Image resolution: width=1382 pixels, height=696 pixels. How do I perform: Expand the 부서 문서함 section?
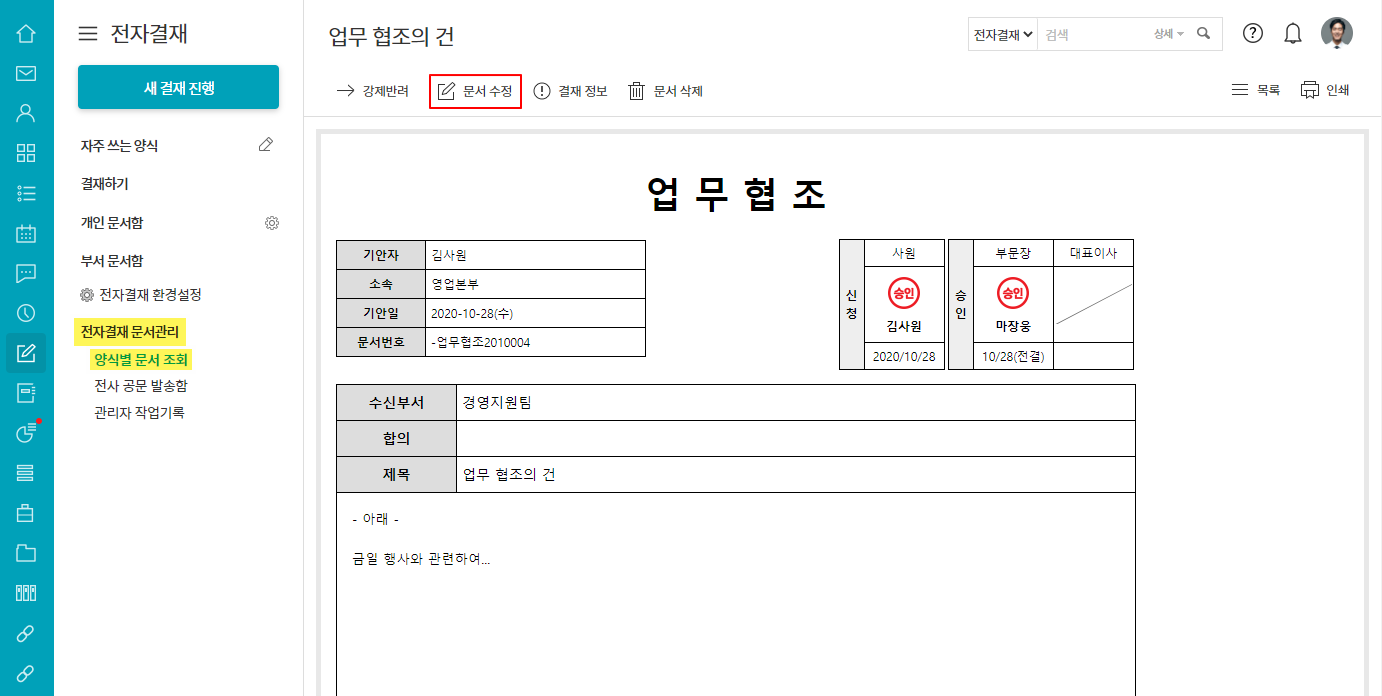click(112, 261)
